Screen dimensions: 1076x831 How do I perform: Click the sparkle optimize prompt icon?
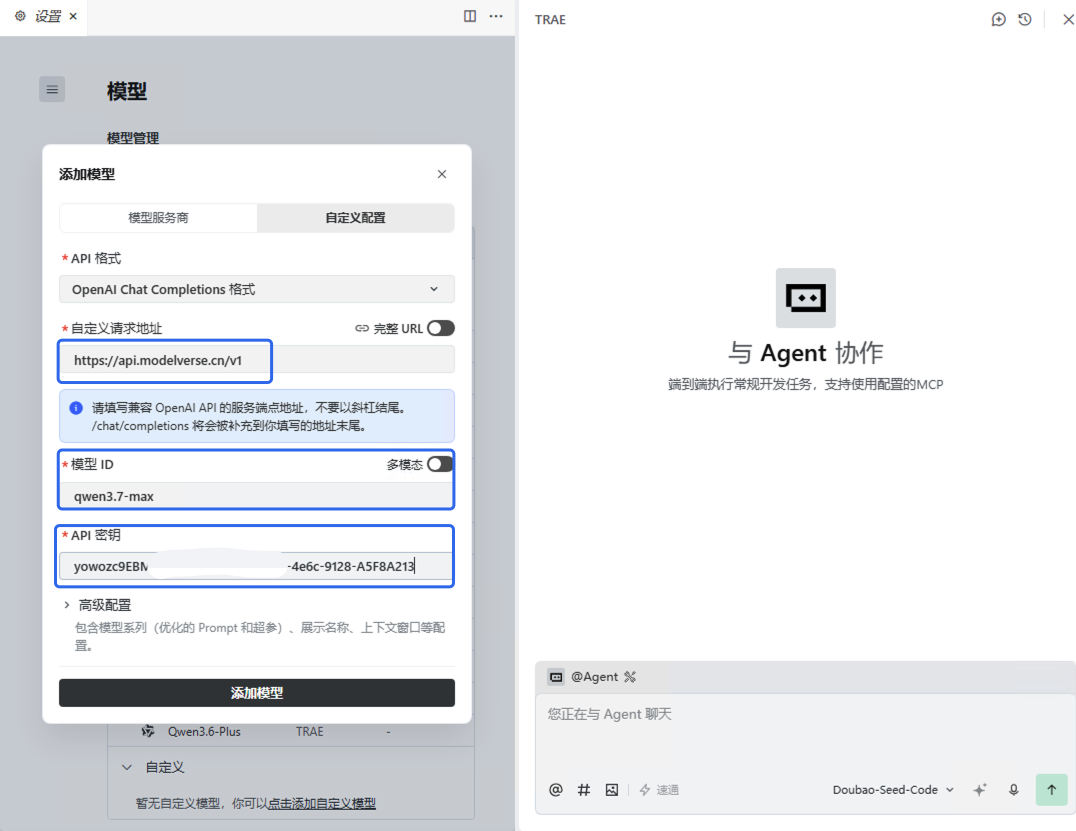pyautogui.click(x=980, y=790)
